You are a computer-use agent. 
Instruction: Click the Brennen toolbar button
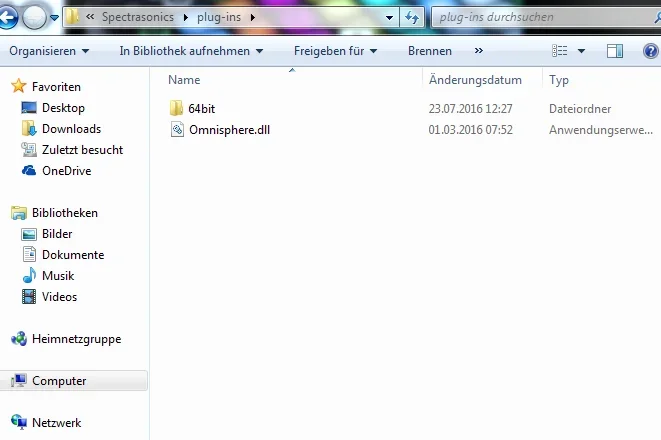[x=430, y=51]
